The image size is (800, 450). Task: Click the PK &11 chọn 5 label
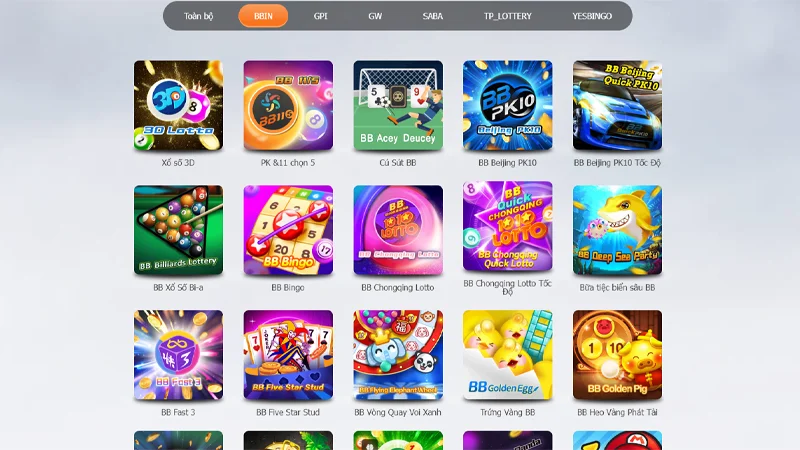[288, 163]
